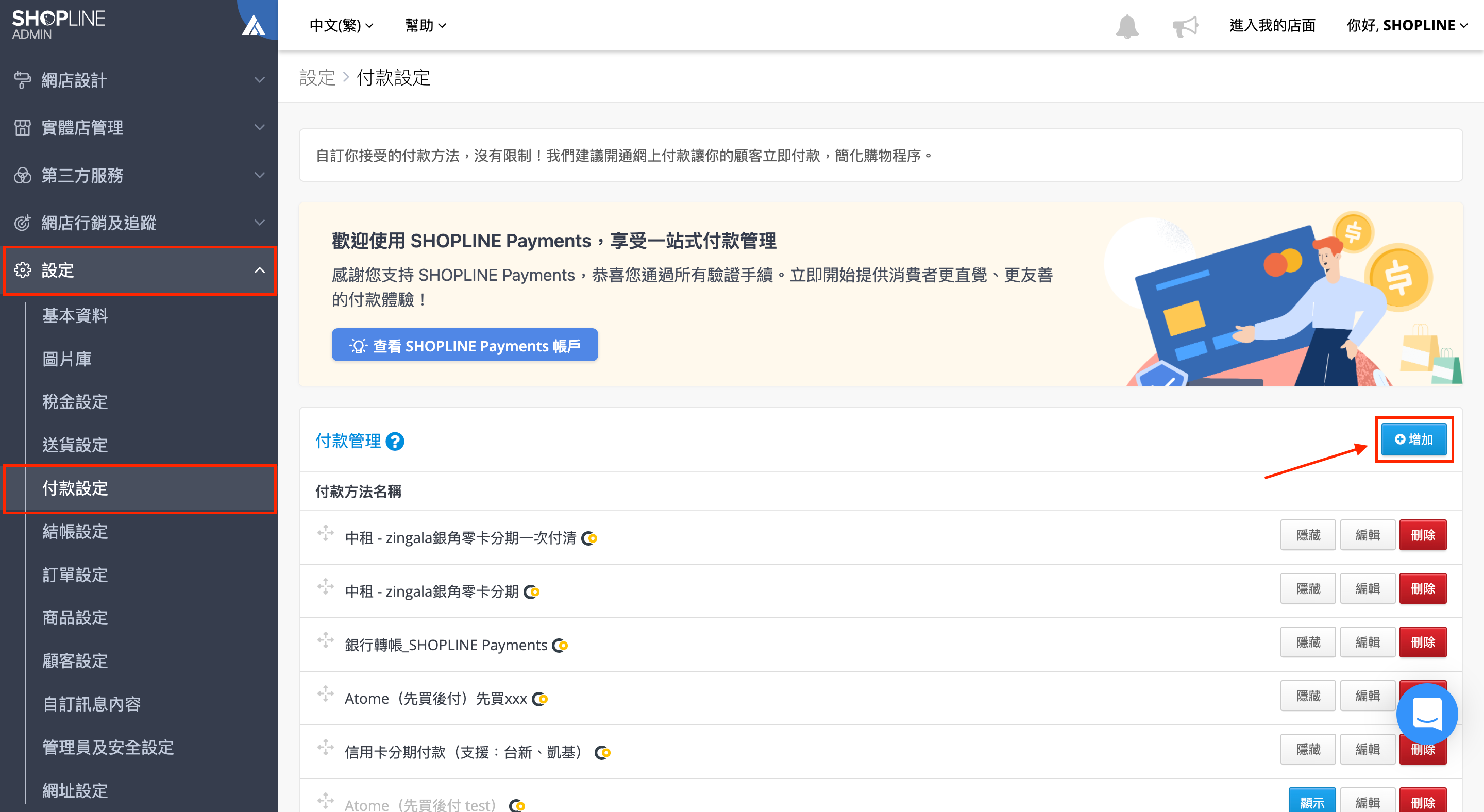Image resolution: width=1484 pixels, height=812 pixels.
Task: Grab drag handle of 中租 - zingala銀角零卡分期 row
Action: click(326, 587)
